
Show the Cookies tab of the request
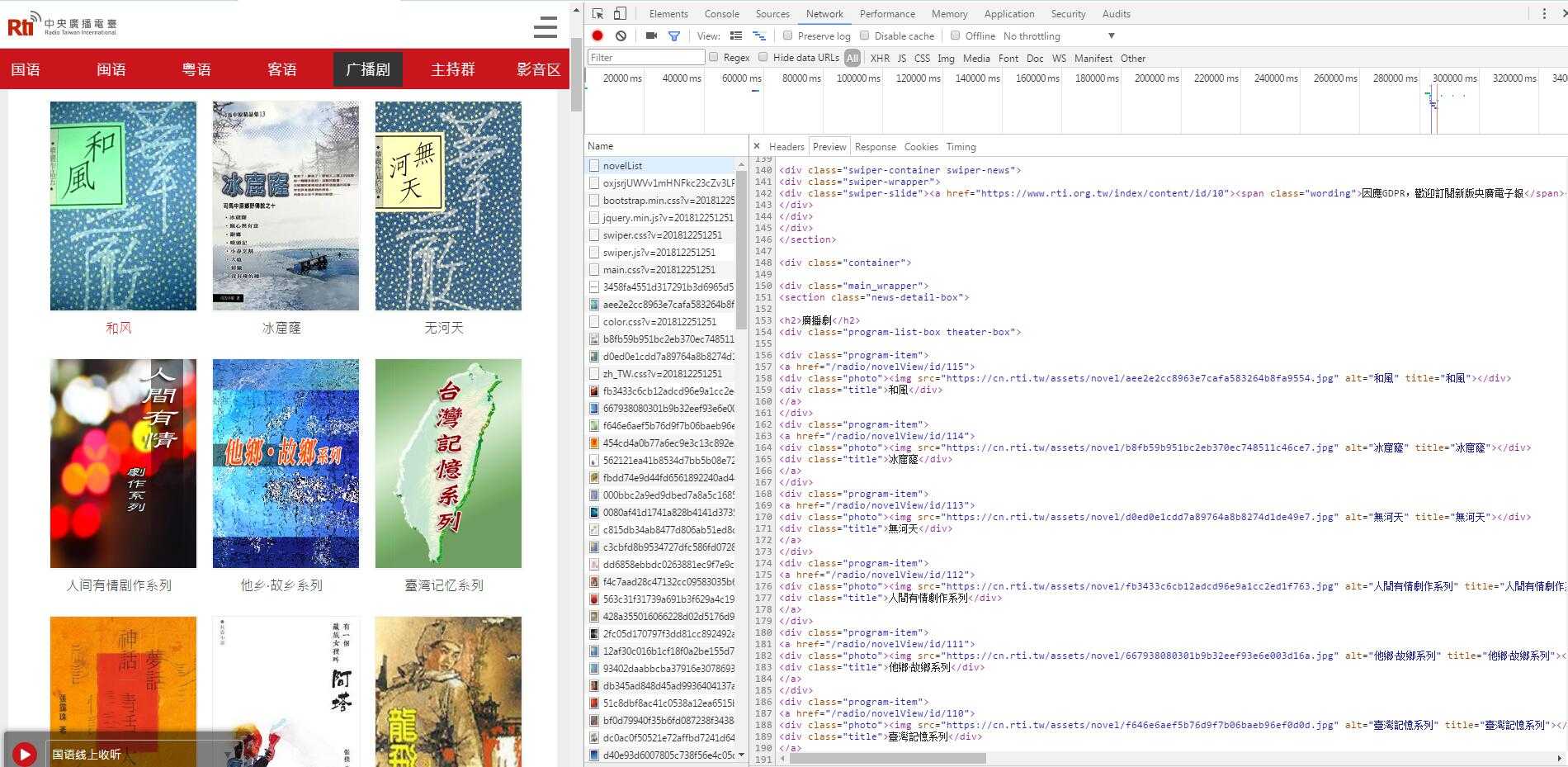point(921,146)
